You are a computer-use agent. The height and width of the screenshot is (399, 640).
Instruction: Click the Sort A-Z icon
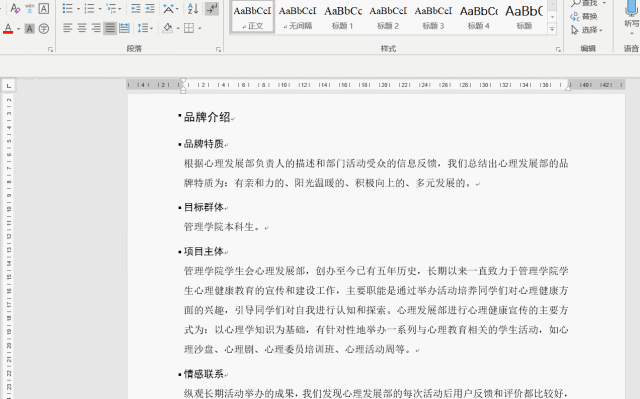pos(193,9)
